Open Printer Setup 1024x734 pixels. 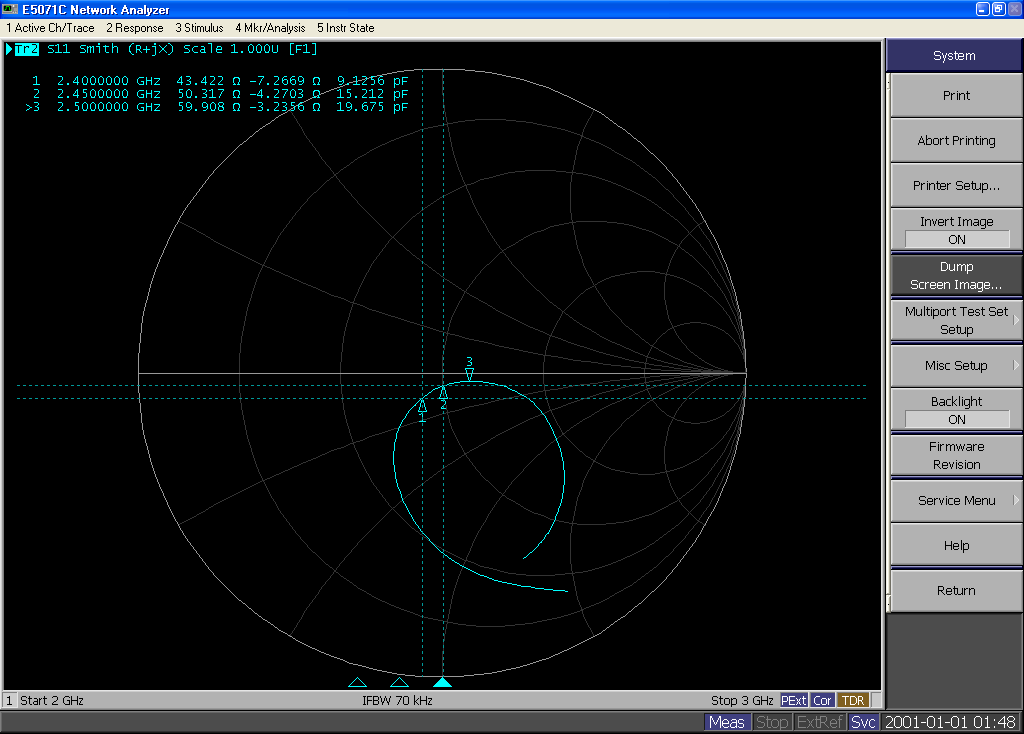tap(954, 185)
